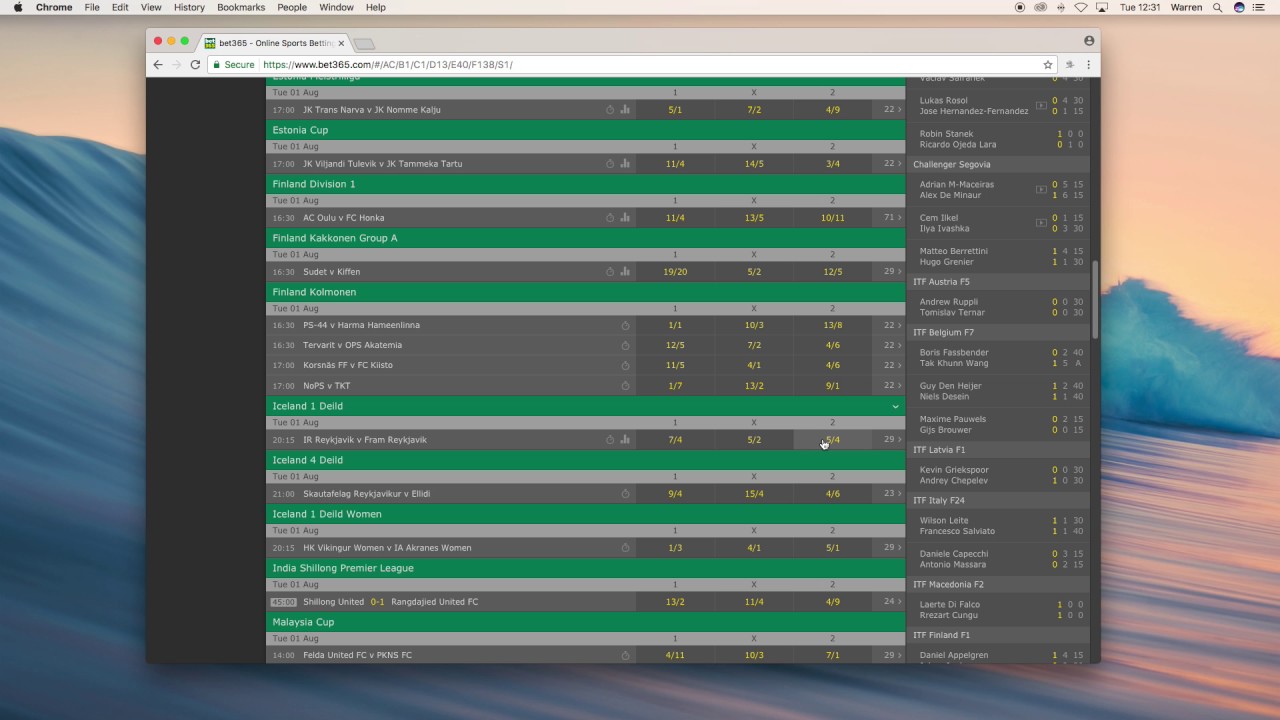Expand 71 markets for AC Oulu v FC Honka

pyautogui.click(x=892, y=218)
